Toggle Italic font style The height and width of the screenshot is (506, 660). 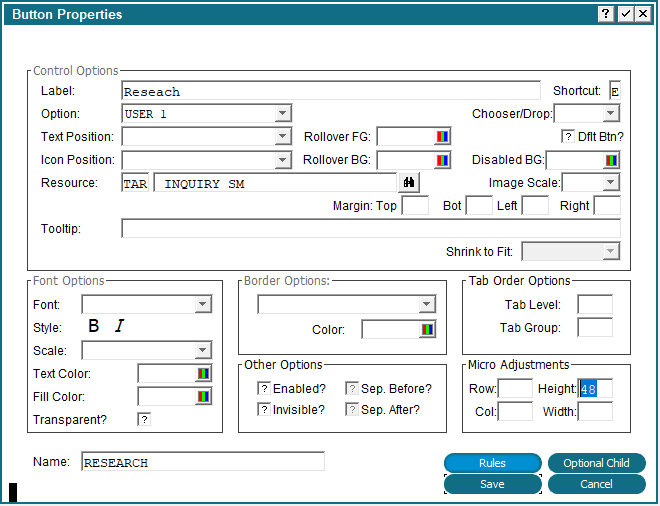point(120,326)
